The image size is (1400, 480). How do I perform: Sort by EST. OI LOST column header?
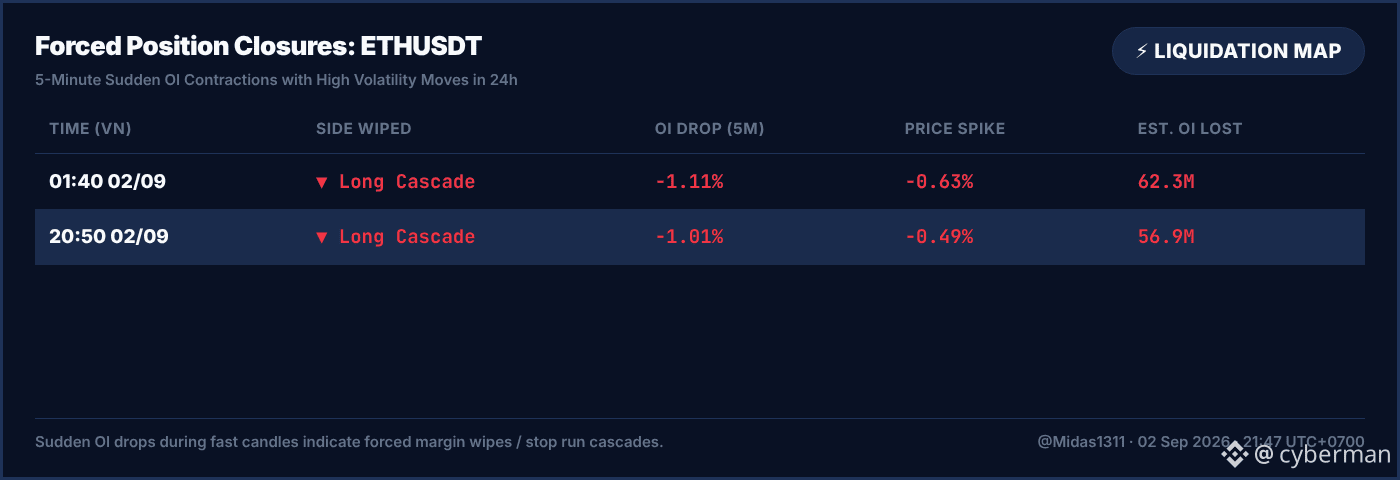[1190, 129]
